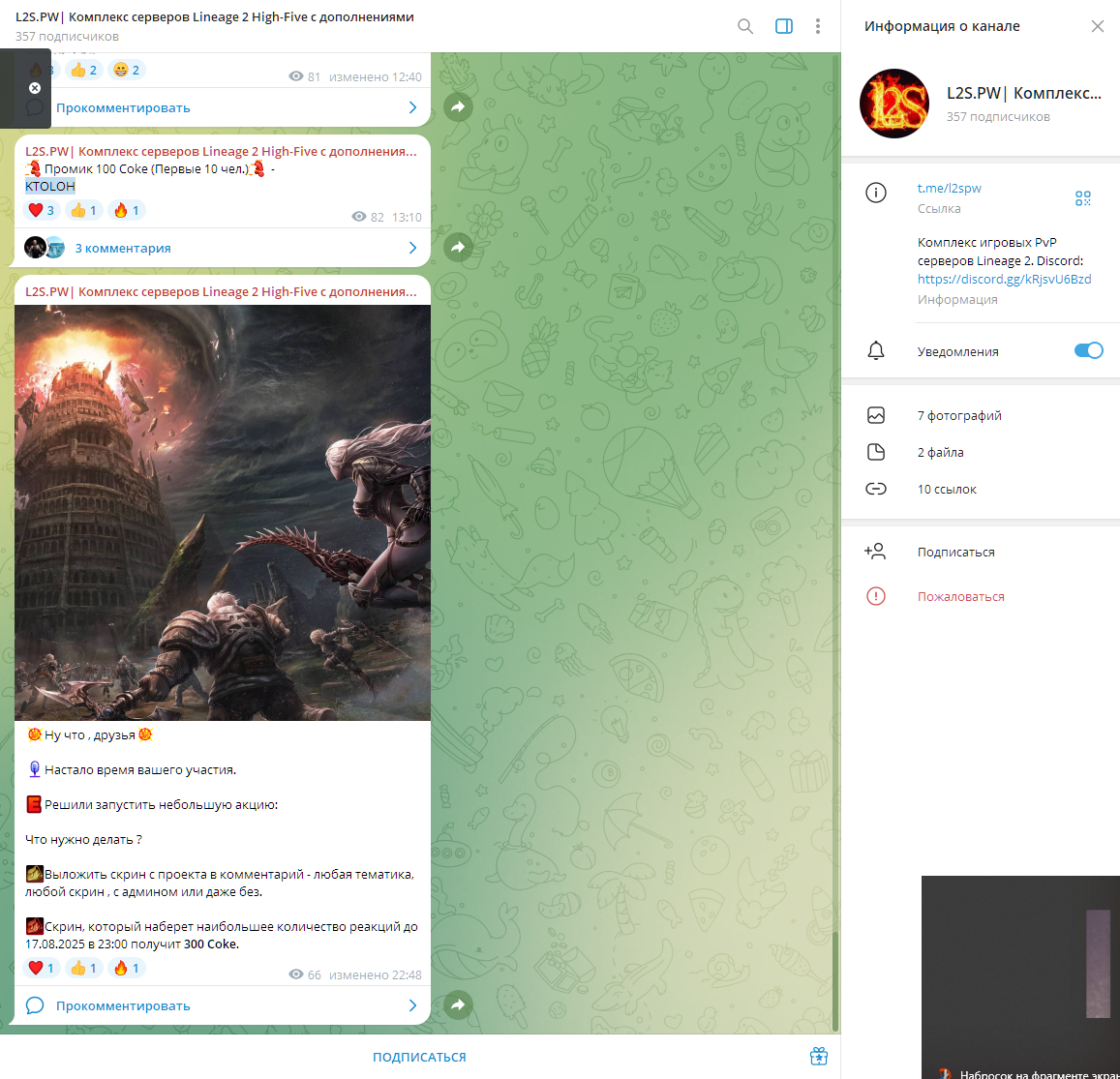Viewport: 1120px width, 1079px height.
Task: Close the channel info panel
Action: (x=1097, y=26)
